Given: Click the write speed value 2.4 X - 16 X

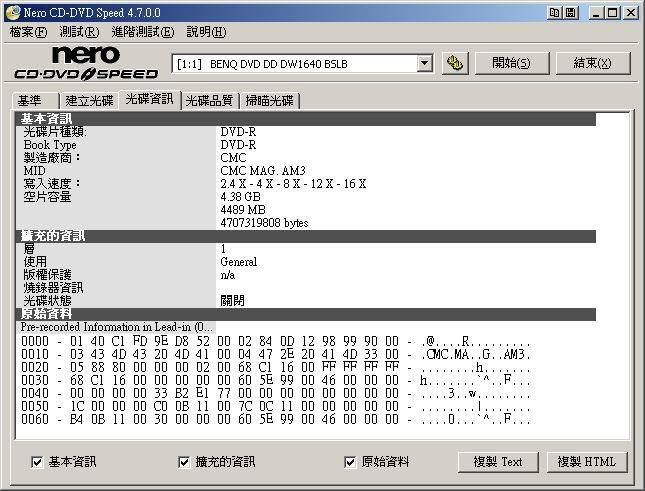Looking at the screenshot, I should point(293,184).
